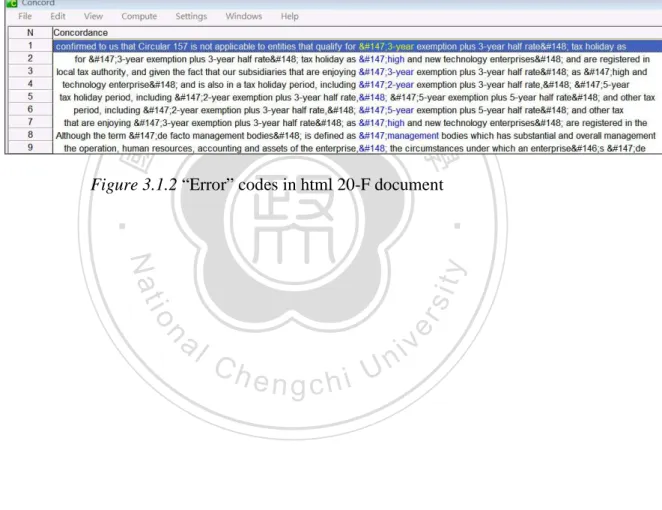This screenshot has height=510, width=662.
Task: Click blue '&#147;5-year' in row 6
Action: tap(386, 110)
